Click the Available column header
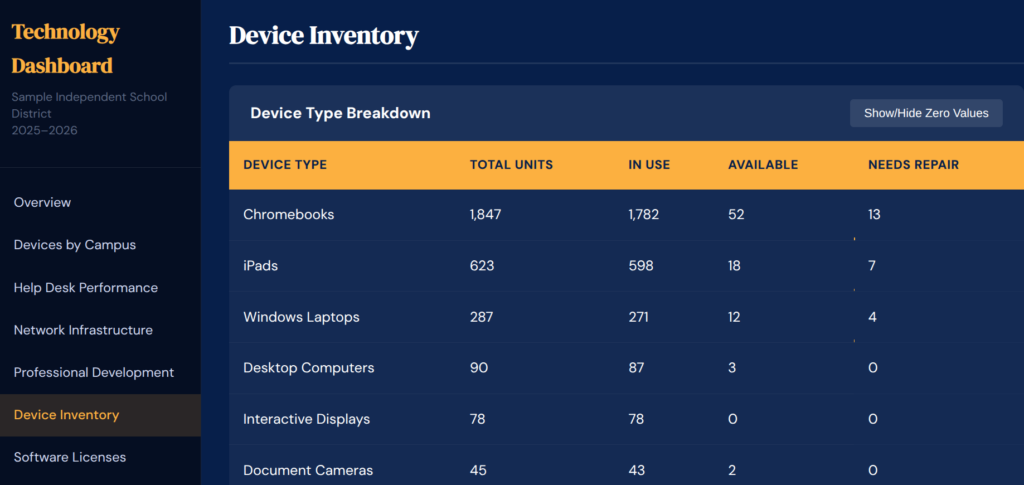Viewport: 1024px width, 485px height. point(763,165)
